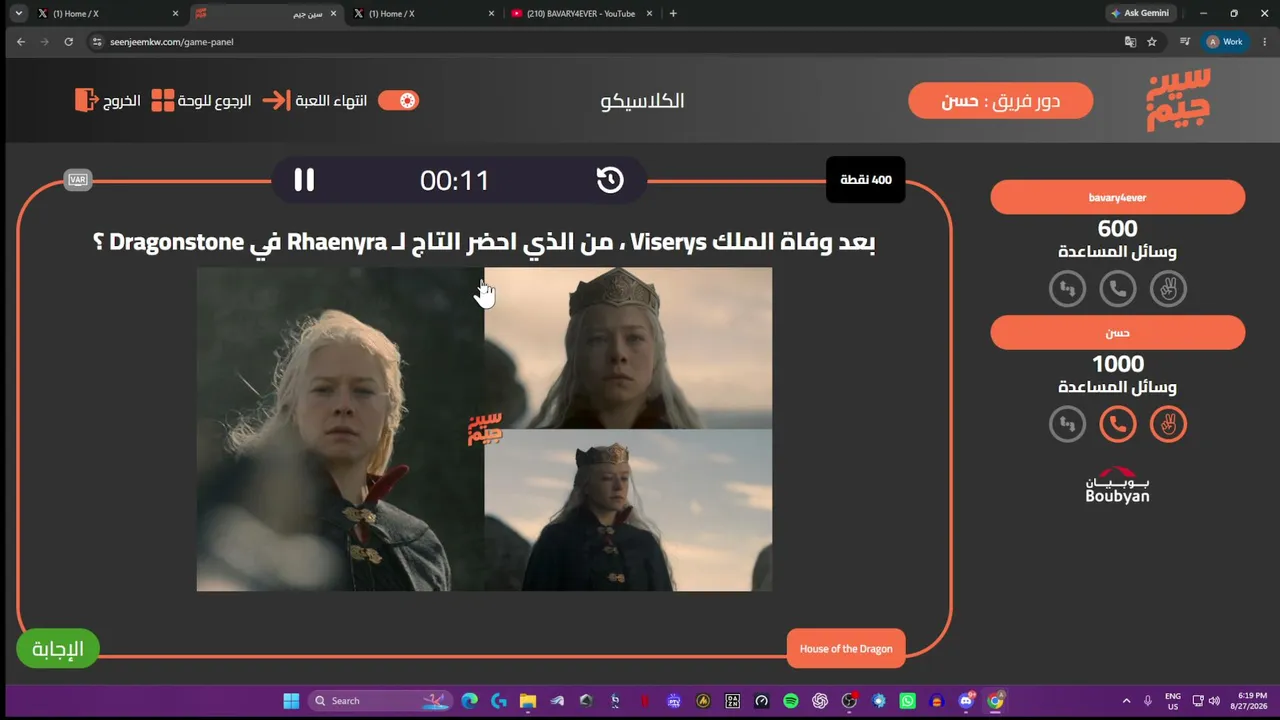The height and width of the screenshot is (720, 1280).
Task: Expand the tab search dropdown
Action: coord(18,14)
